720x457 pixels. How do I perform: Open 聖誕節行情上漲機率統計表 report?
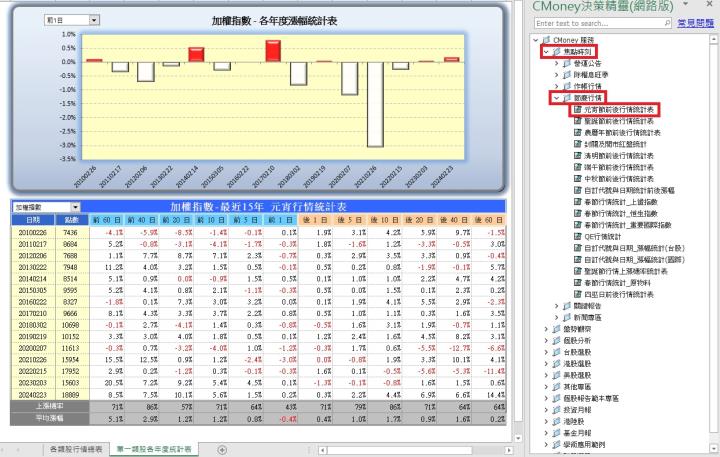[625, 271]
